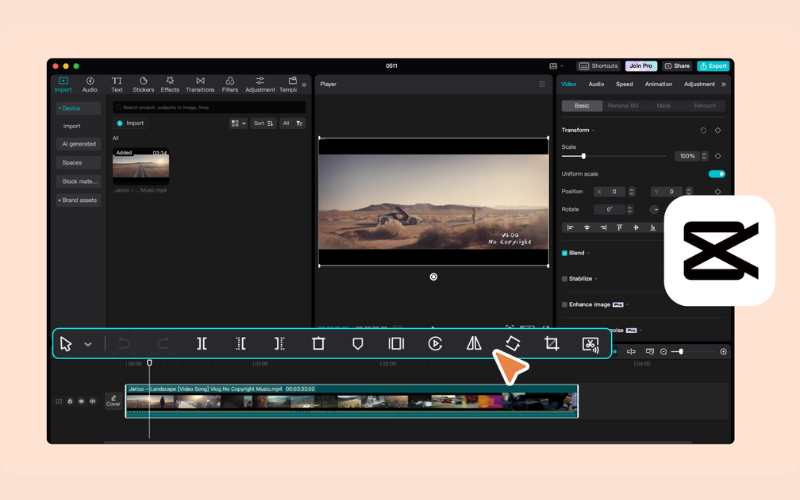Open the Templates tab

pos(289,85)
